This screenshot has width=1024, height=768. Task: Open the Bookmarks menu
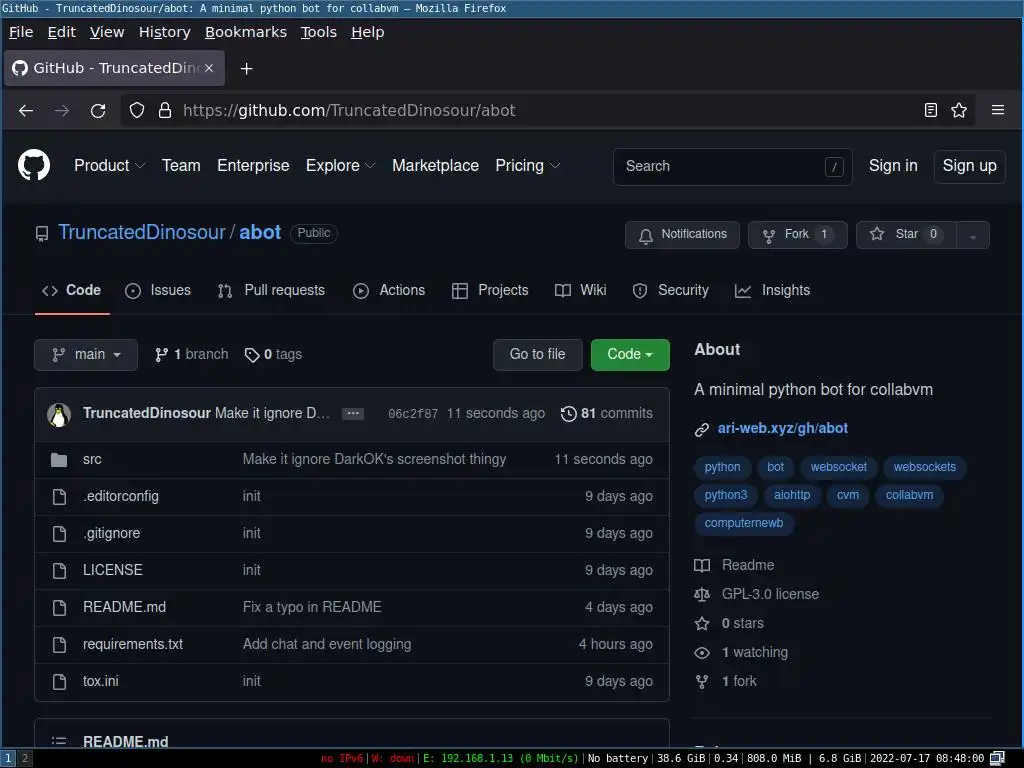(x=246, y=32)
